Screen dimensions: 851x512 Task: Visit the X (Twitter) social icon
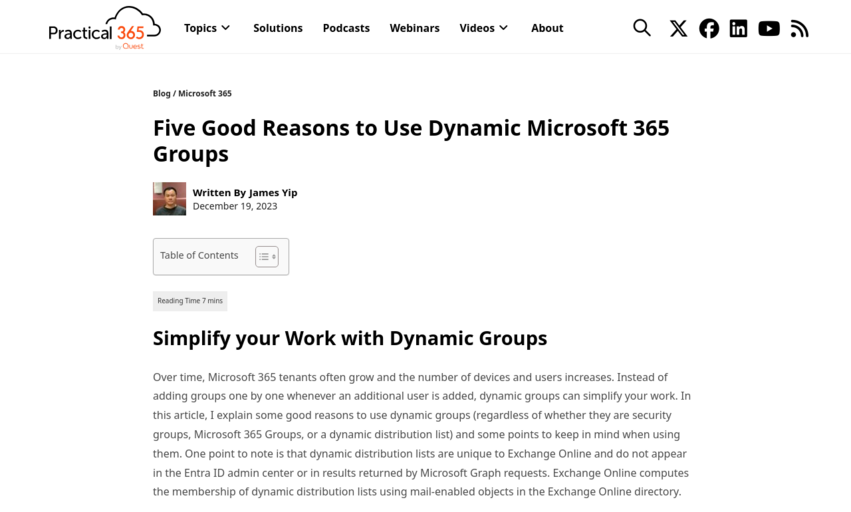pyautogui.click(x=678, y=28)
